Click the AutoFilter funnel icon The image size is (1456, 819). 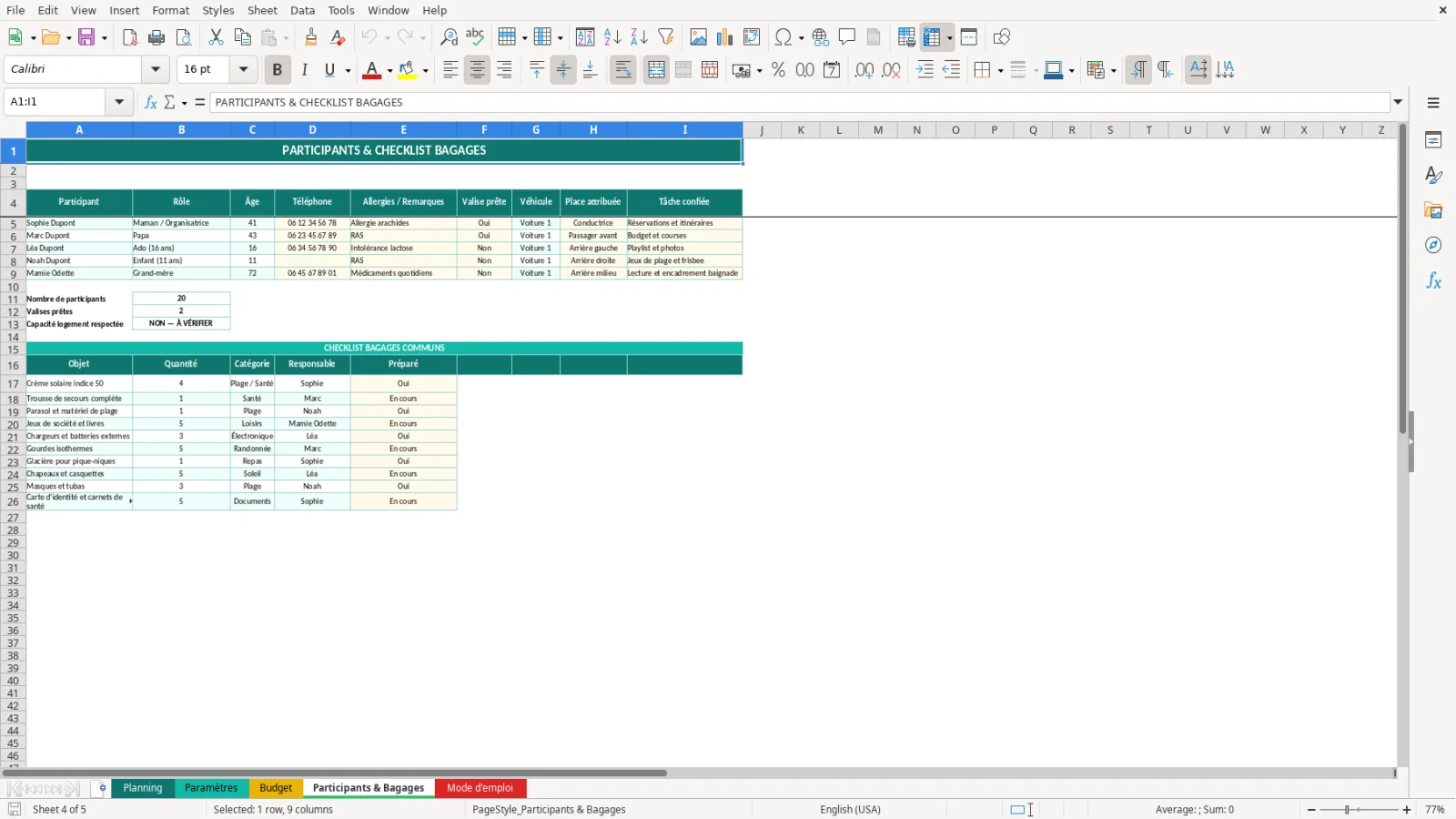[x=666, y=37]
